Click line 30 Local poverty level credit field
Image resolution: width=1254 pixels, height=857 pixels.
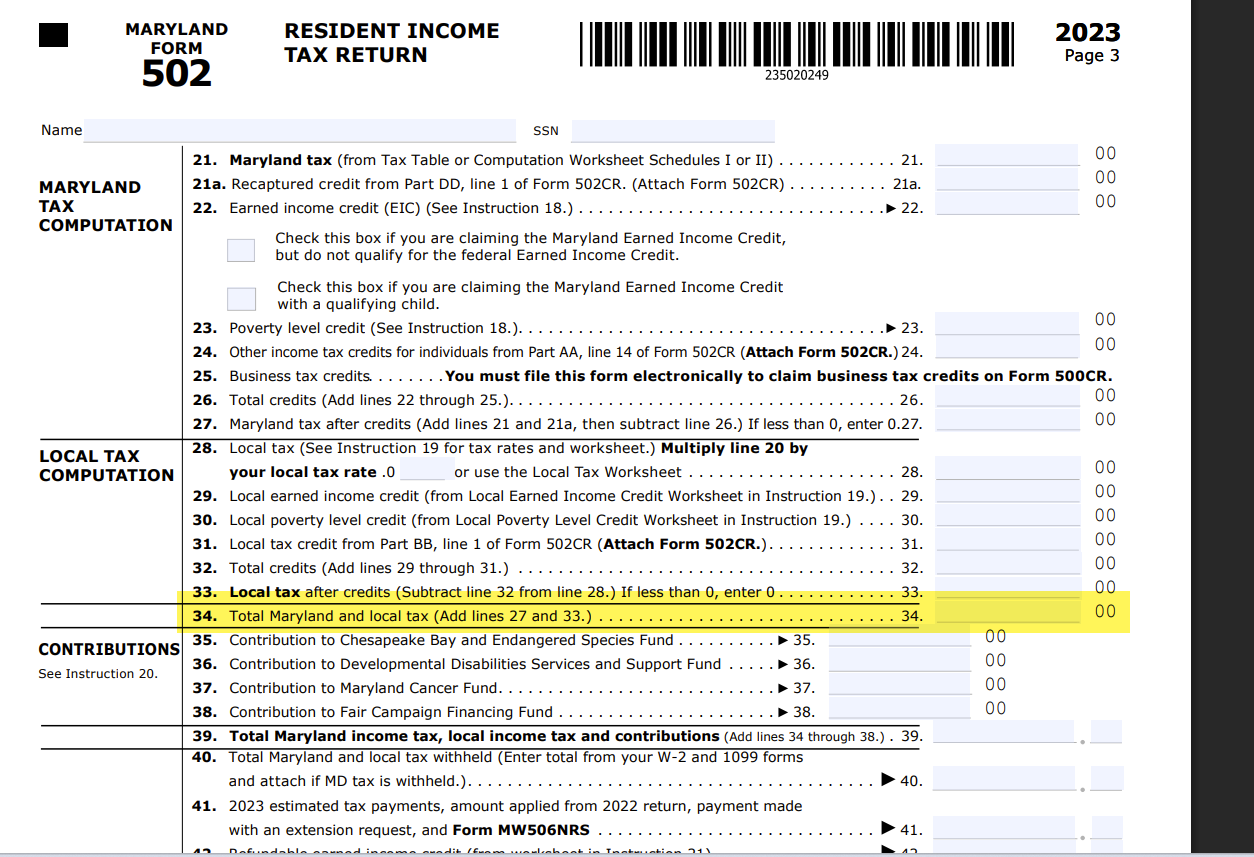(x=1007, y=516)
